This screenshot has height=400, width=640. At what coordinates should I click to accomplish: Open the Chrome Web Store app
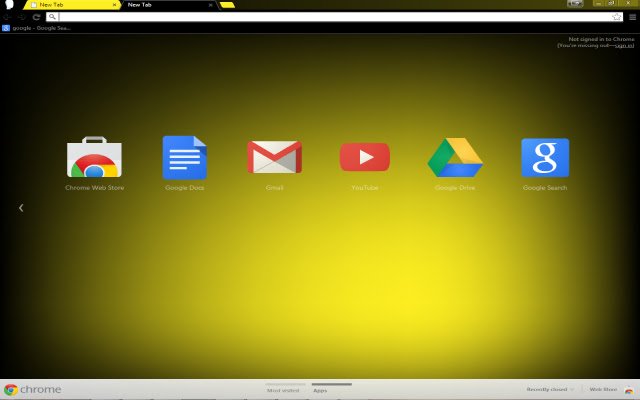(94, 157)
